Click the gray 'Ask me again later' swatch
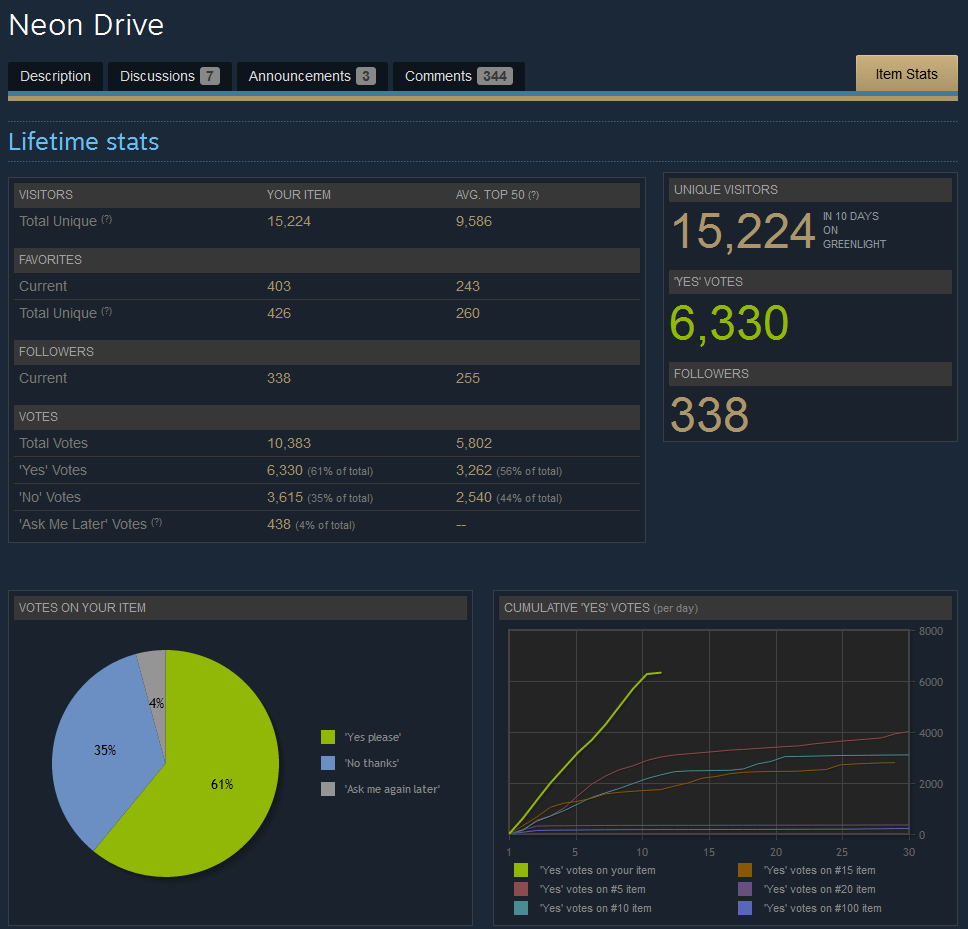The image size is (968, 929). click(328, 789)
